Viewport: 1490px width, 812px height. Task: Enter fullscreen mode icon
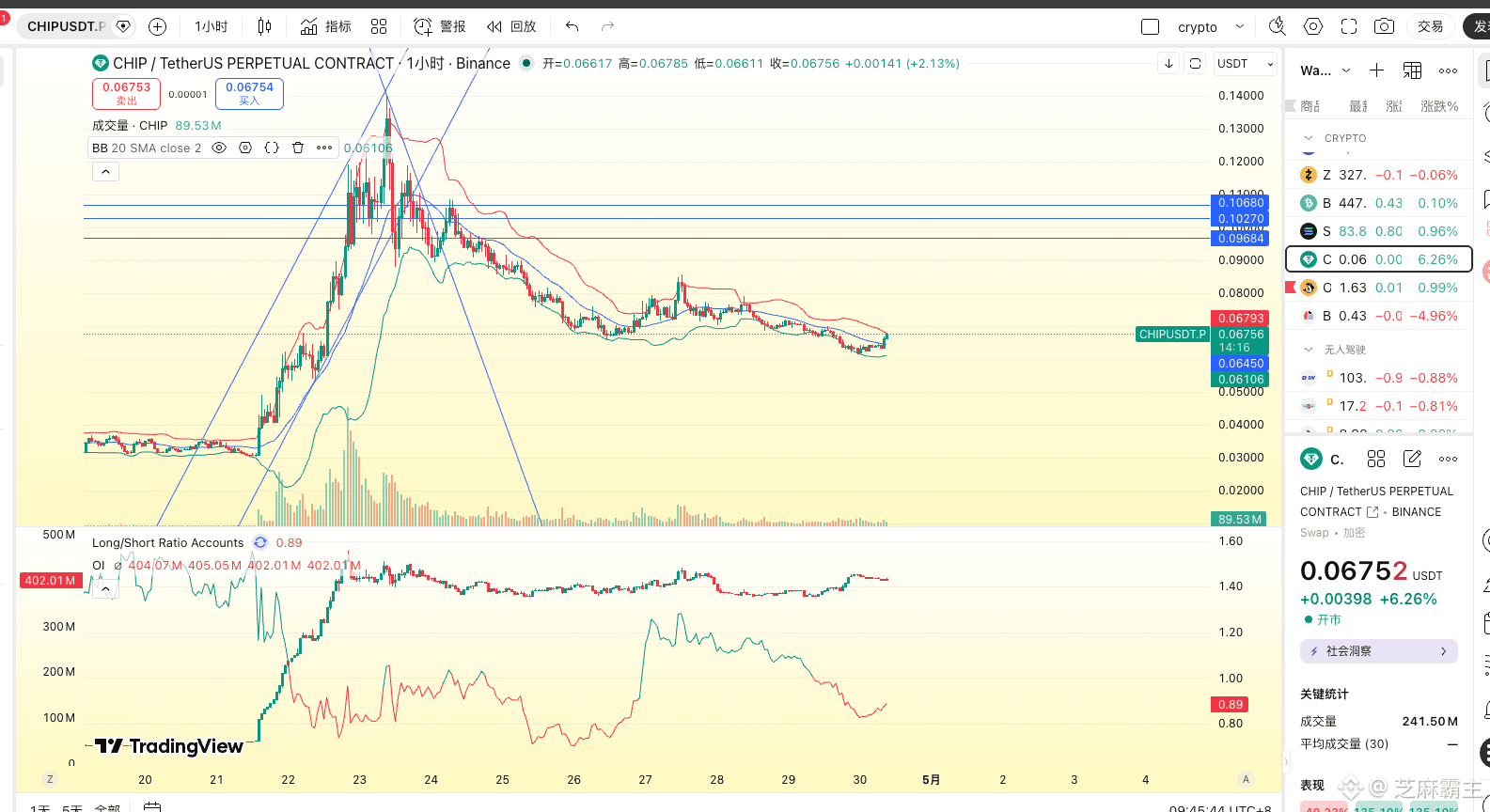click(1349, 26)
